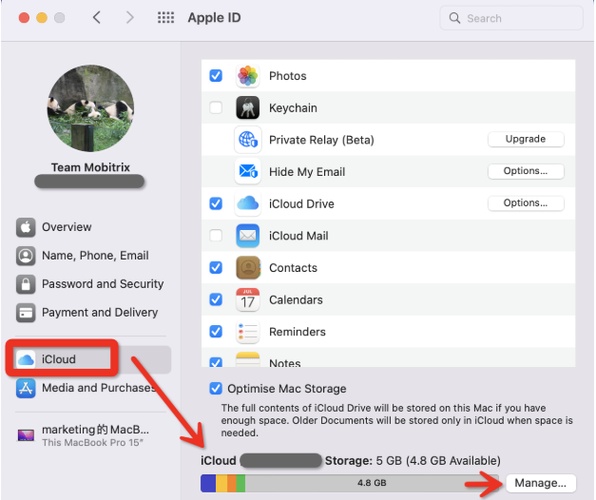Screen dimensions: 596x500
Task: Click the iCloud Drive cloud icon in list
Action: [247, 203]
